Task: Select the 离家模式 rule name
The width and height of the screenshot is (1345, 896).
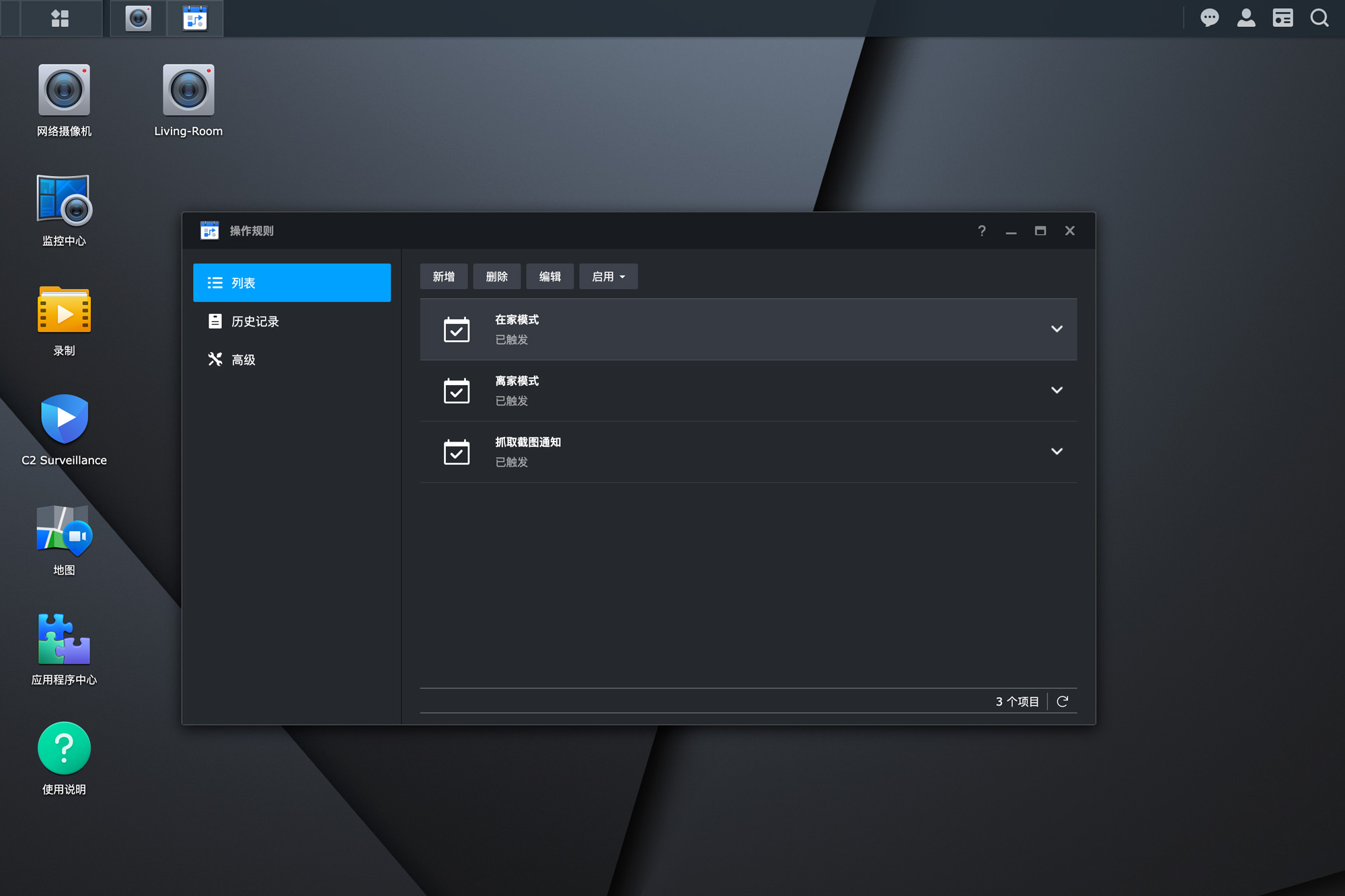Action: [517, 381]
